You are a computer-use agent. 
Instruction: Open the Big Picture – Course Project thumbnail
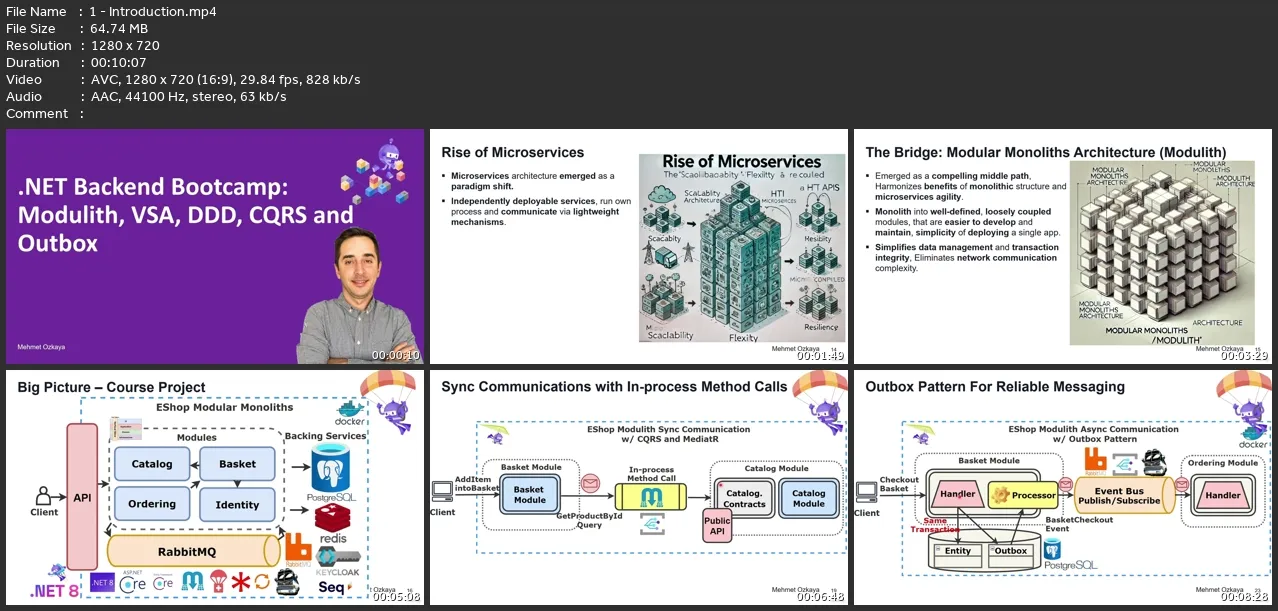[215, 487]
